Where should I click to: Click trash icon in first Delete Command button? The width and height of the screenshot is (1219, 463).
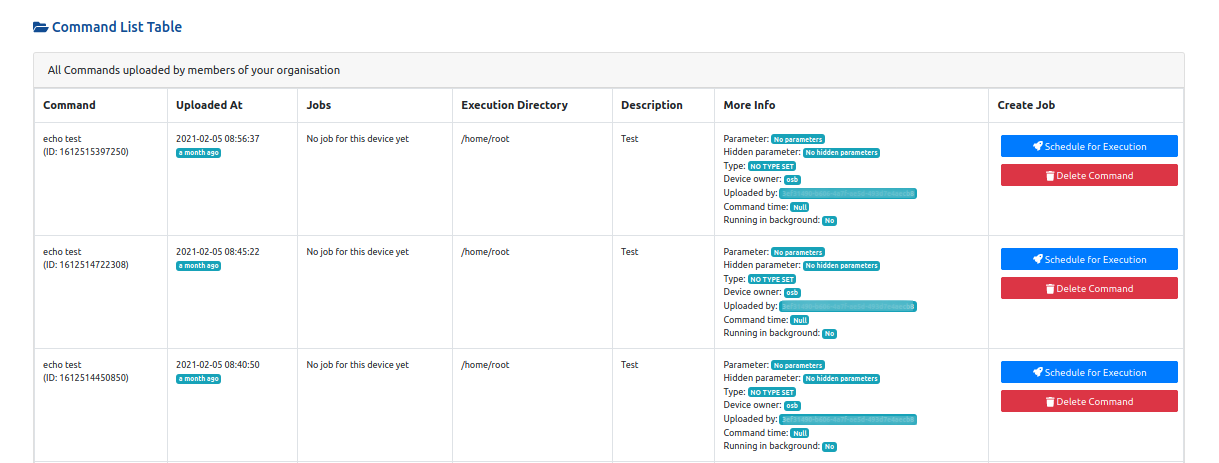click(x=1050, y=176)
